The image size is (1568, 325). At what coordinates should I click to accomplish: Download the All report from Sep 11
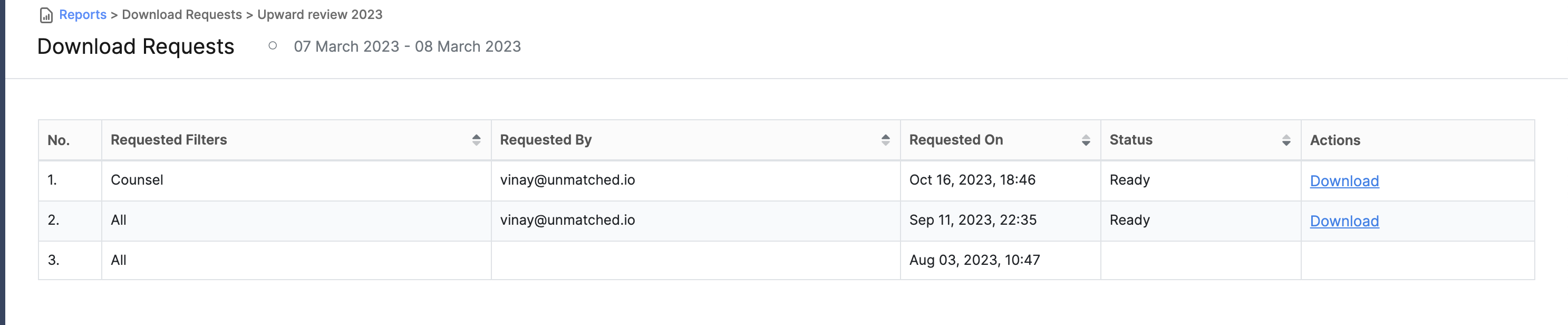point(1344,221)
